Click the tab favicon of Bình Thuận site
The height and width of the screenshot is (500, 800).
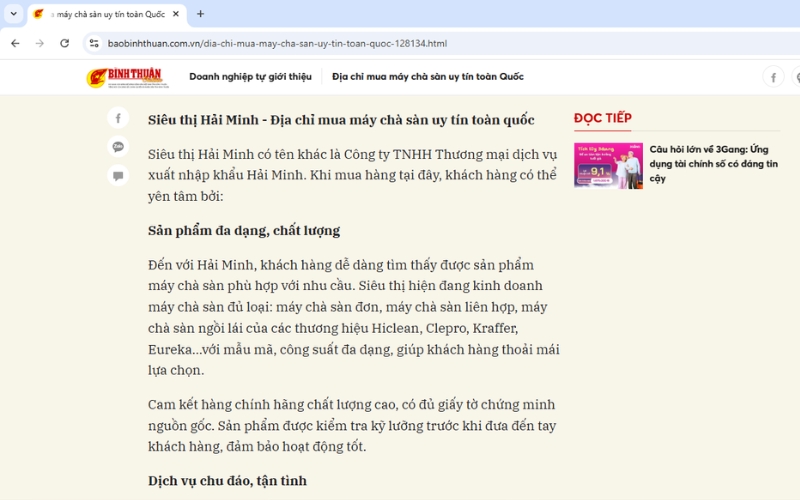(x=38, y=14)
